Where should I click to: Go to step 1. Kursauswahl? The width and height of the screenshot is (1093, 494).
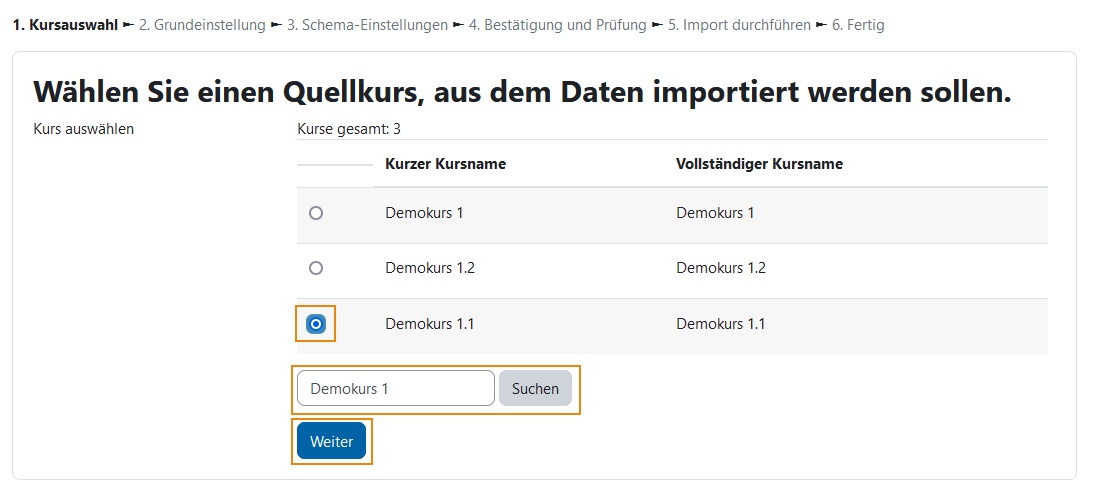pos(66,26)
